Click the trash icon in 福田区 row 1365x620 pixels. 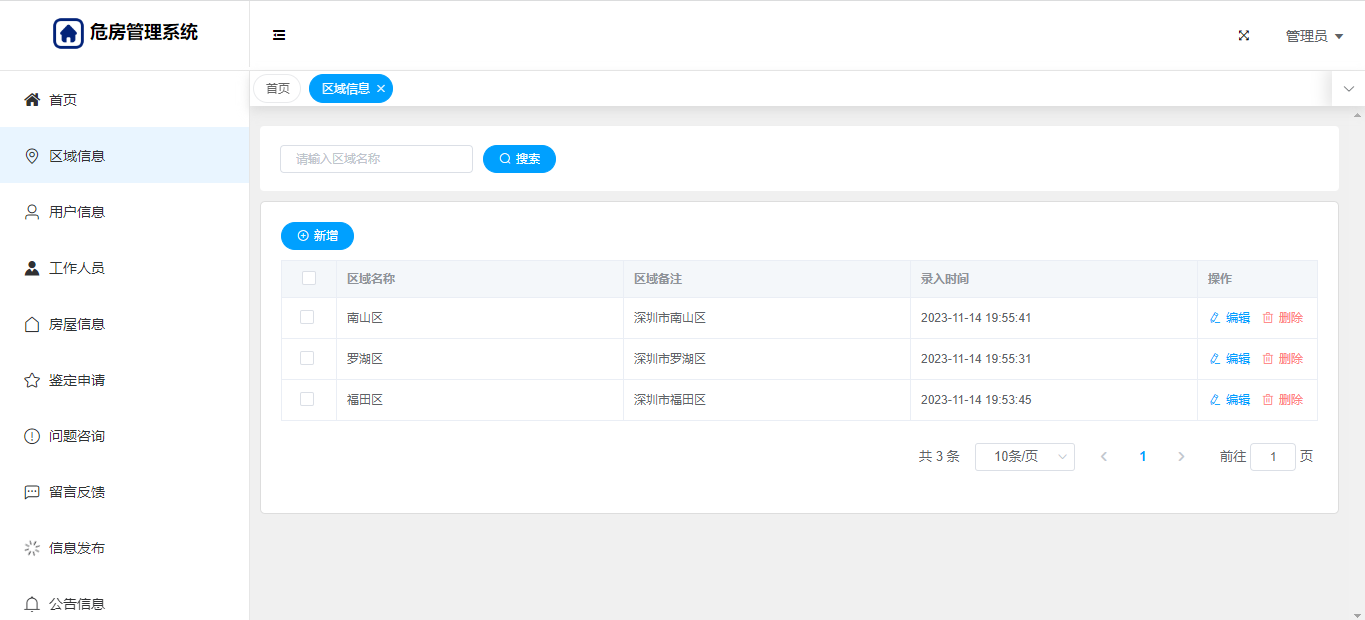pos(1268,400)
